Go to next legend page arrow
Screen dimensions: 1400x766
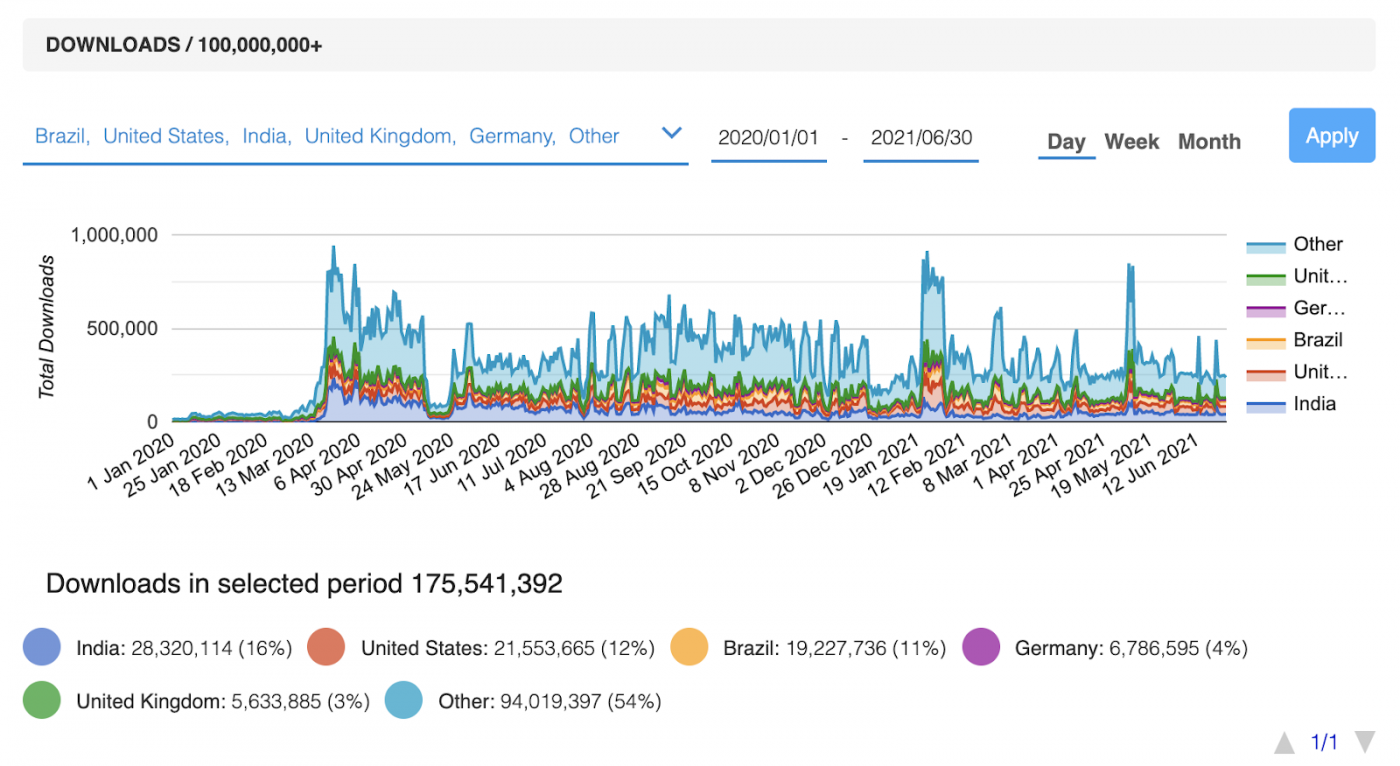pyautogui.click(x=1364, y=742)
